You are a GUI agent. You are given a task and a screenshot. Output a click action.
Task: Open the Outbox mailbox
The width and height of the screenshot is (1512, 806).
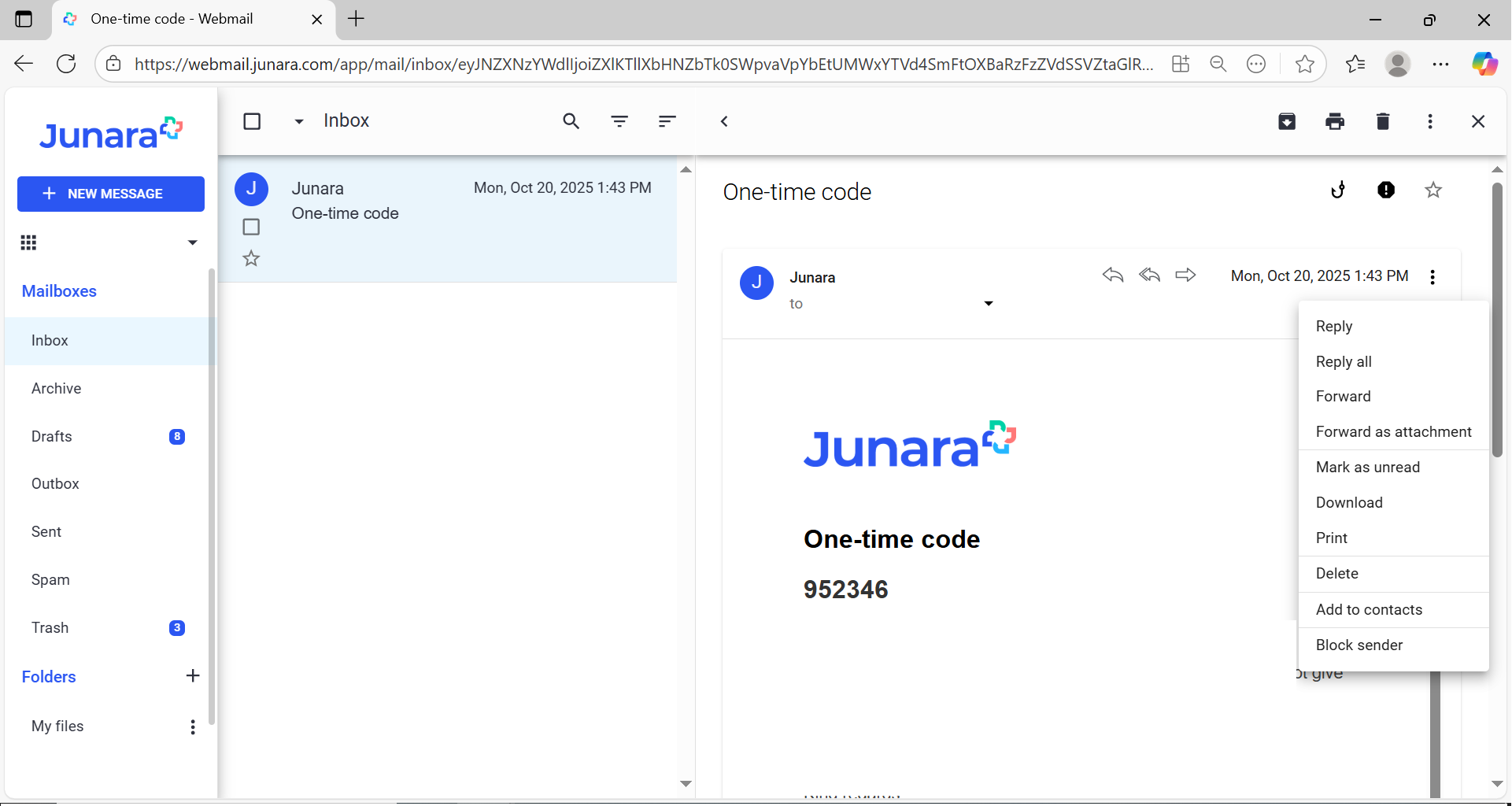107,484
